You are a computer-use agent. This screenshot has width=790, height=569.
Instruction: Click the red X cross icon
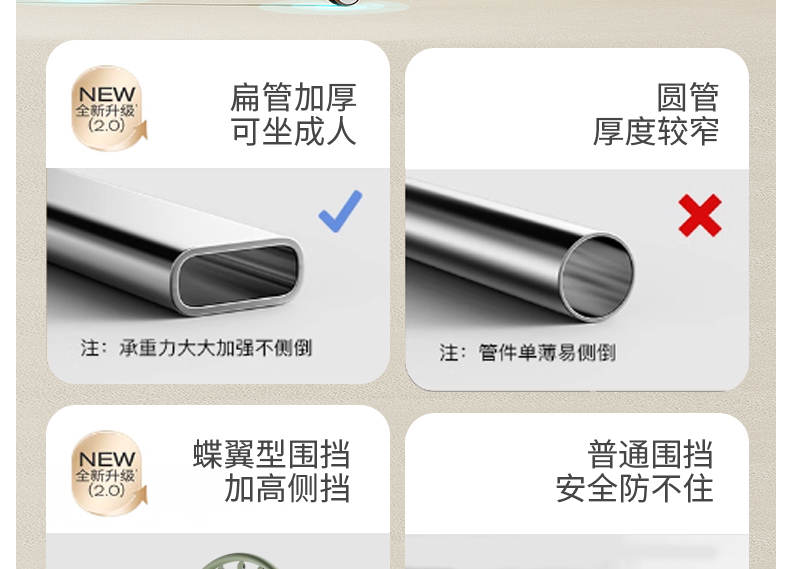(x=700, y=215)
